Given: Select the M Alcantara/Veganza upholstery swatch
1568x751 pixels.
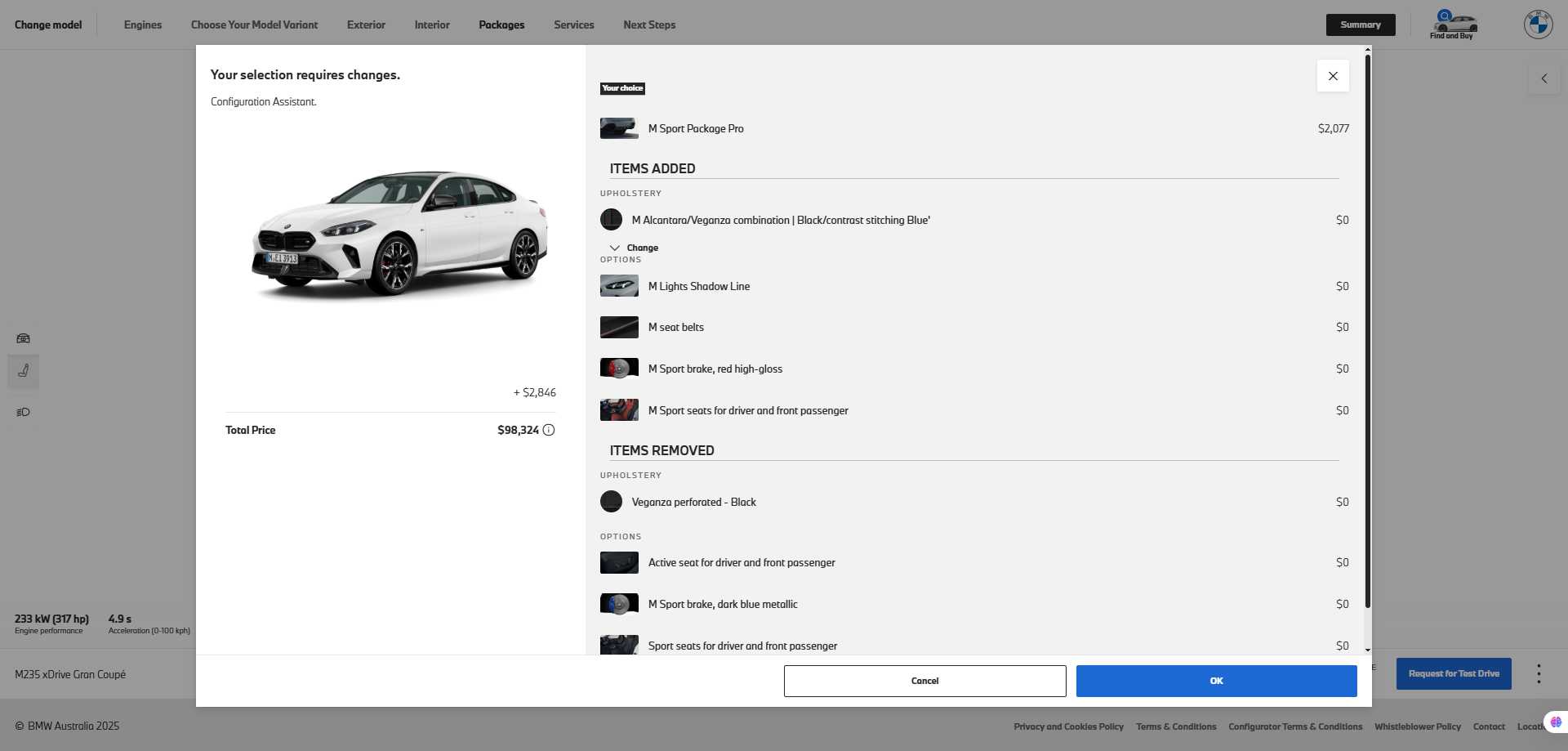Looking at the screenshot, I should [x=611, y=220].
